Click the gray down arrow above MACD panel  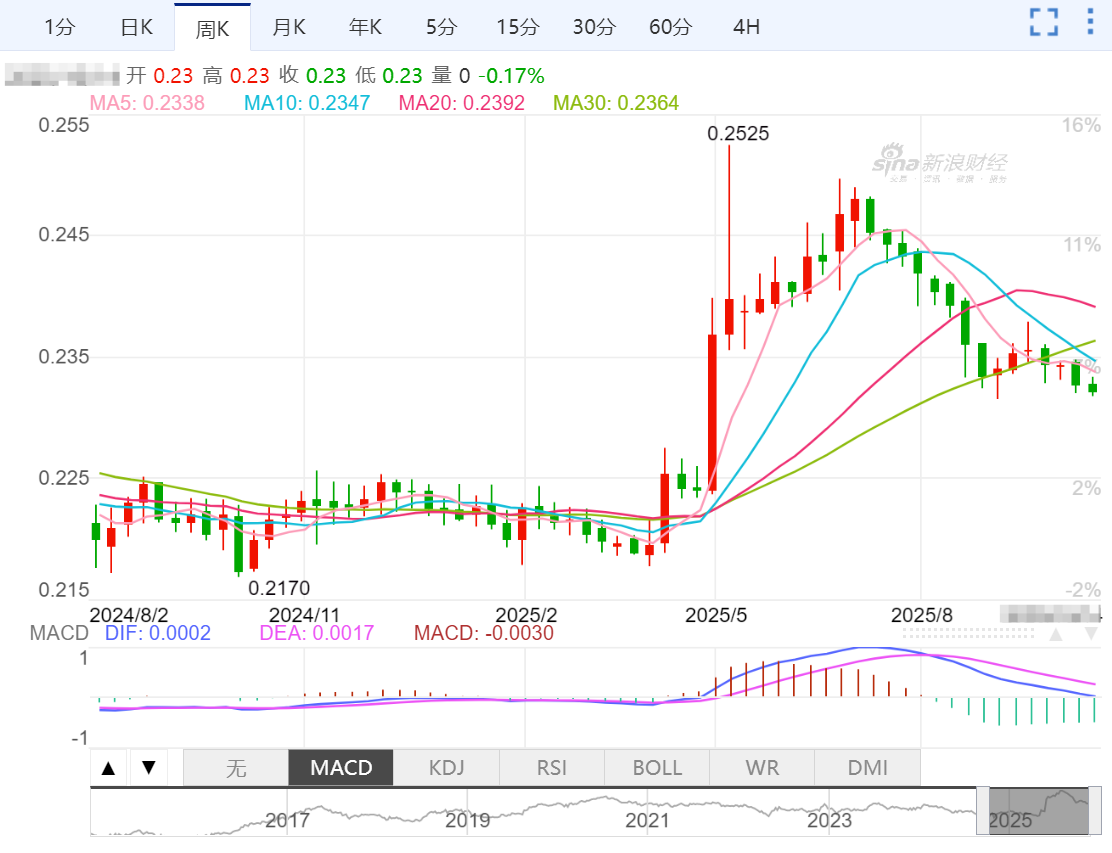(x=1091, y=634)
